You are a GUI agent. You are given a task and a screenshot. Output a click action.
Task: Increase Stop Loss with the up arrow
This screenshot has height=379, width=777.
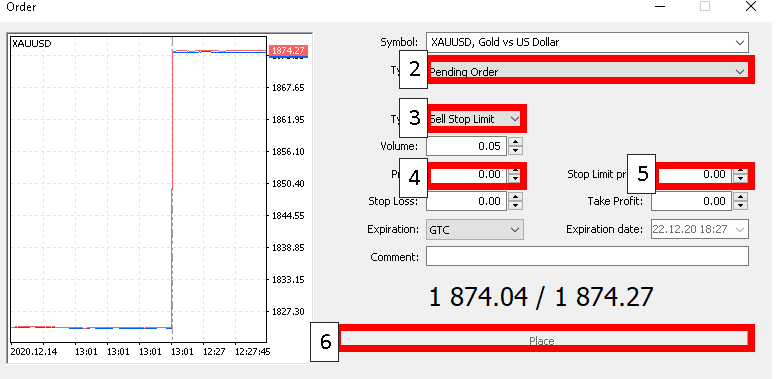pos(516,197)
